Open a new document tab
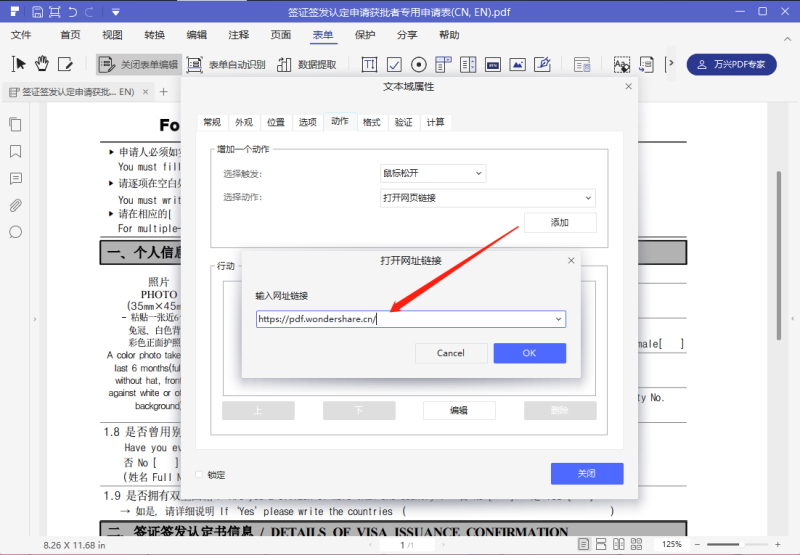Screen dimensions: 800x555 (163, 92)
